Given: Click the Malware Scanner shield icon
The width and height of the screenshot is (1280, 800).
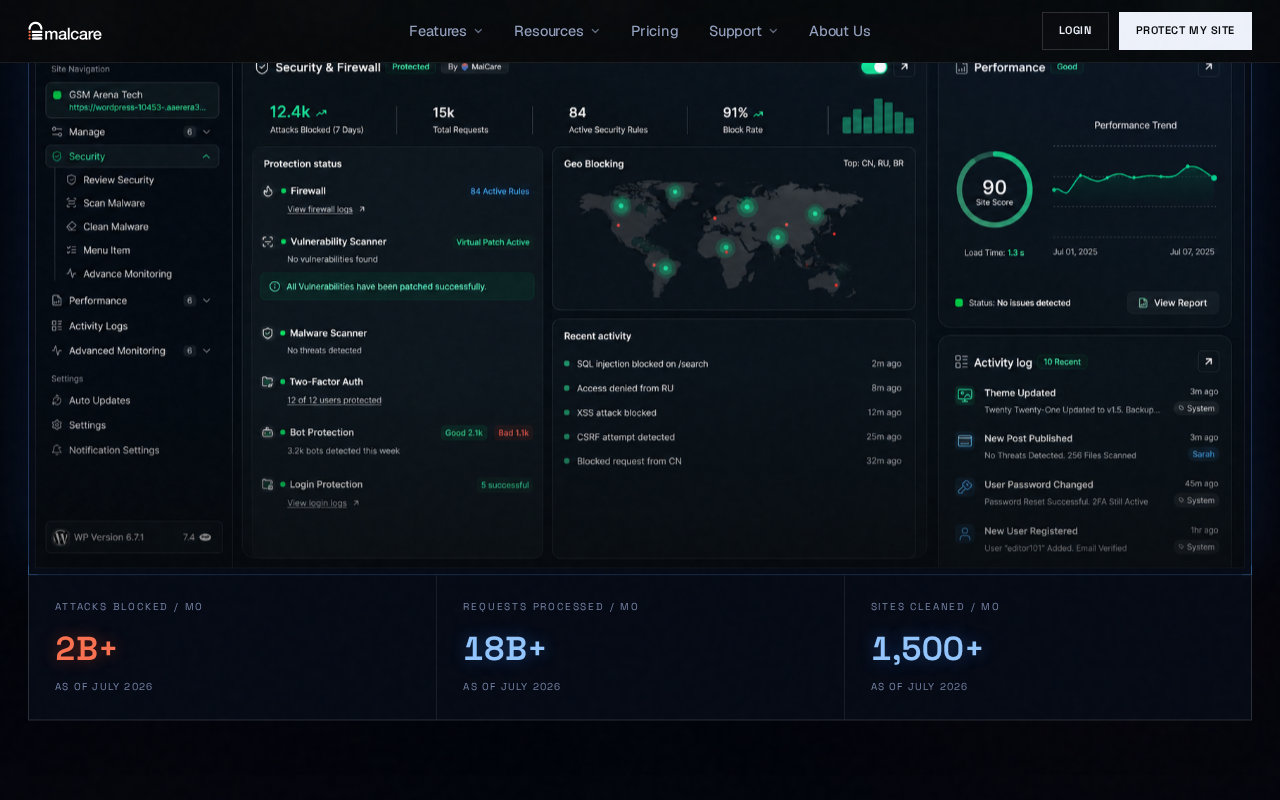Looking at the screenshot, I should click(268, 333).
